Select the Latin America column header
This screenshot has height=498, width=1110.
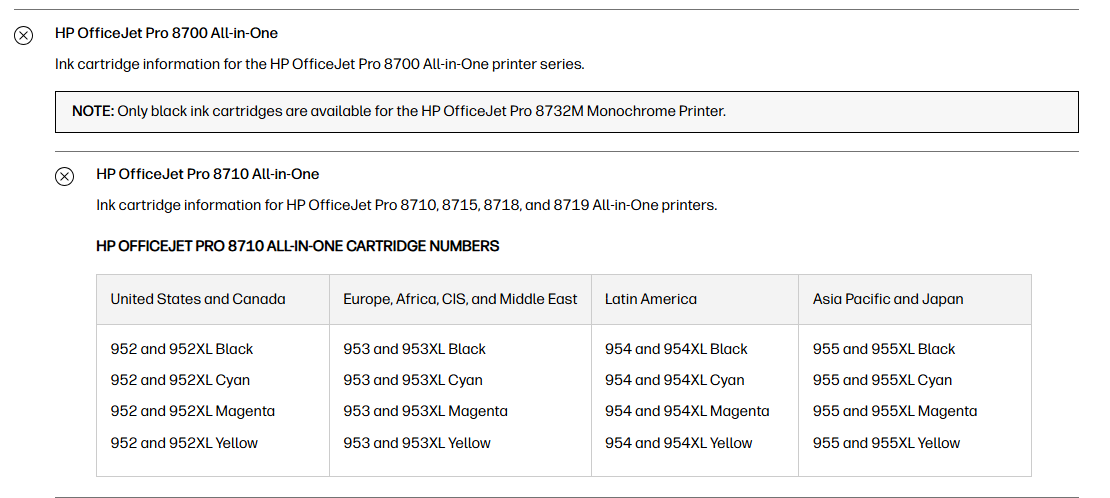tap(651, 299)
